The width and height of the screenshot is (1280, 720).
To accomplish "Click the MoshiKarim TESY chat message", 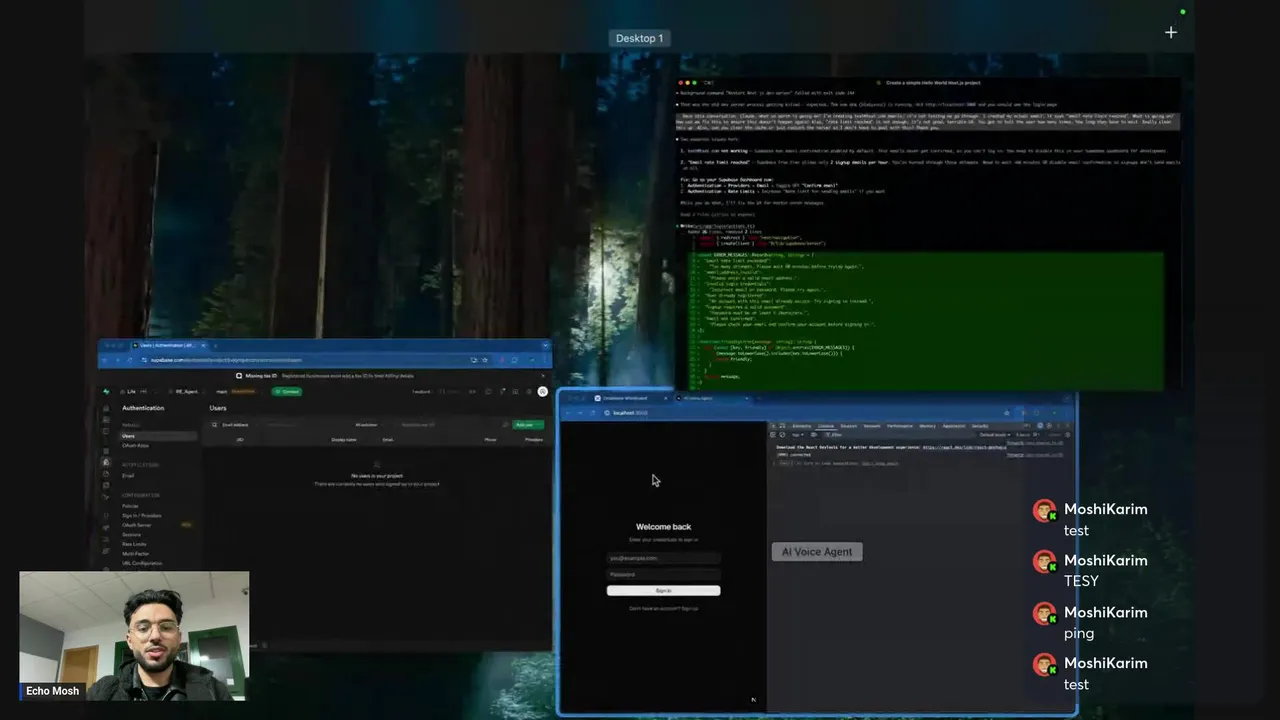I will click(1091, 570).
